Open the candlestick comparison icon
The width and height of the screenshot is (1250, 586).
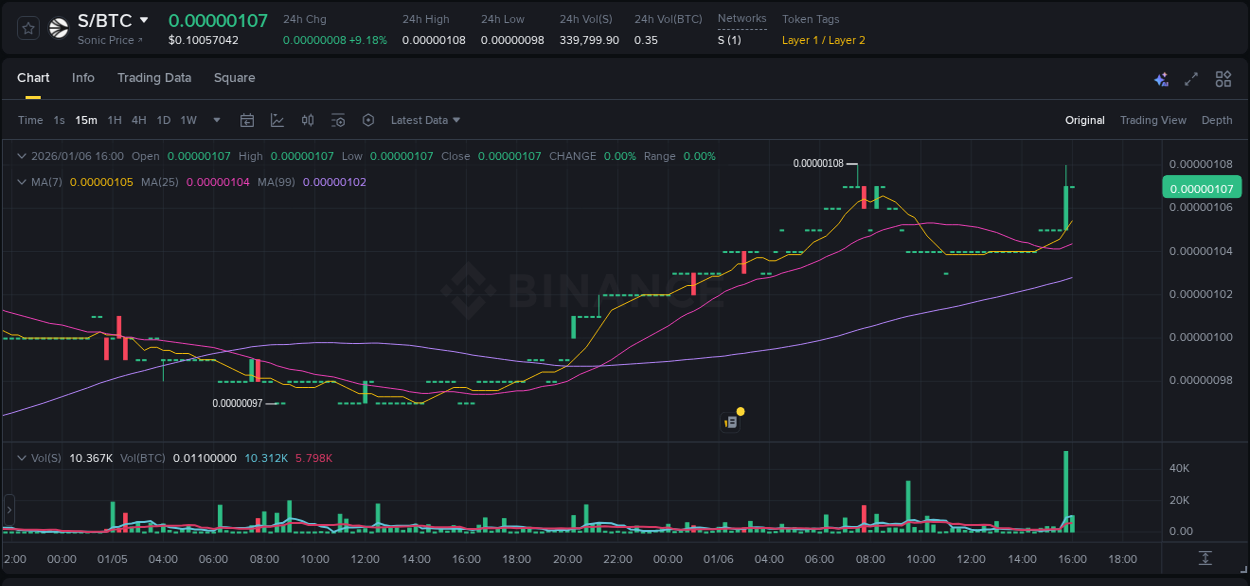pyautogui.click(x=307, y=119)
